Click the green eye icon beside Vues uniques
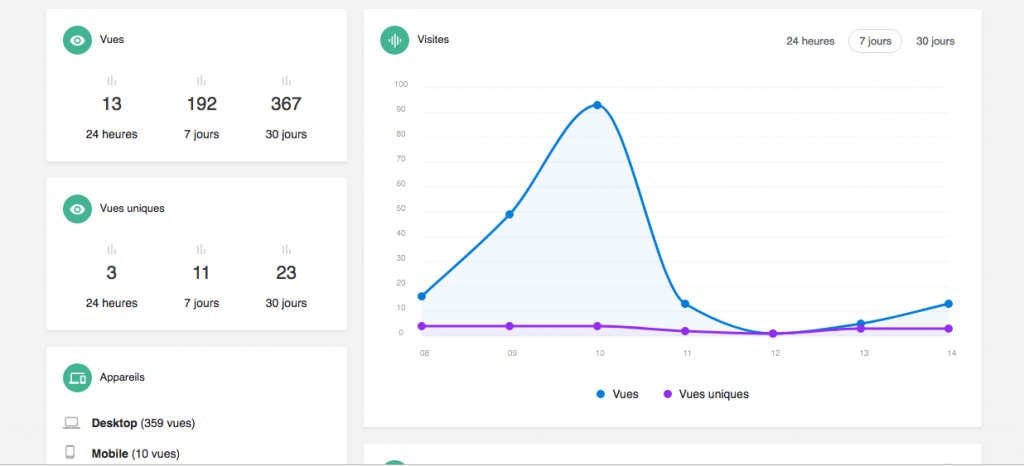This screenshot has height=466, width=1024. (77, 209)
